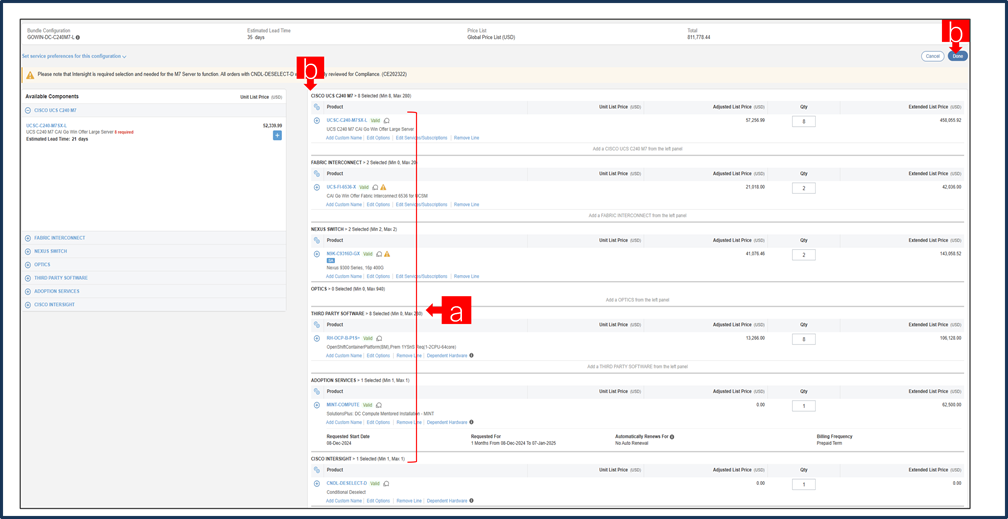
Task: Click Dependent Hardware link for MINT-COMPUTE
Action: point(447,422)
